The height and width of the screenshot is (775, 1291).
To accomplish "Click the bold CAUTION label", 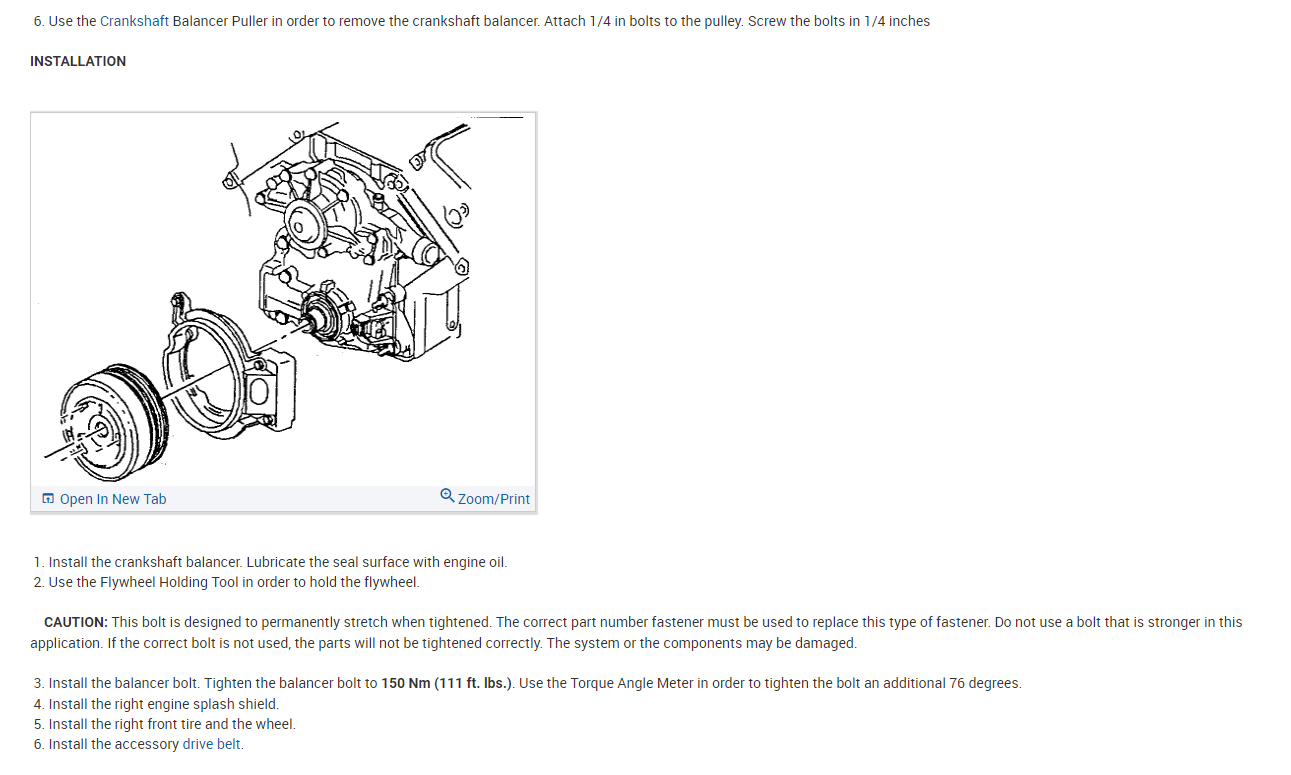I will (76, 622).
